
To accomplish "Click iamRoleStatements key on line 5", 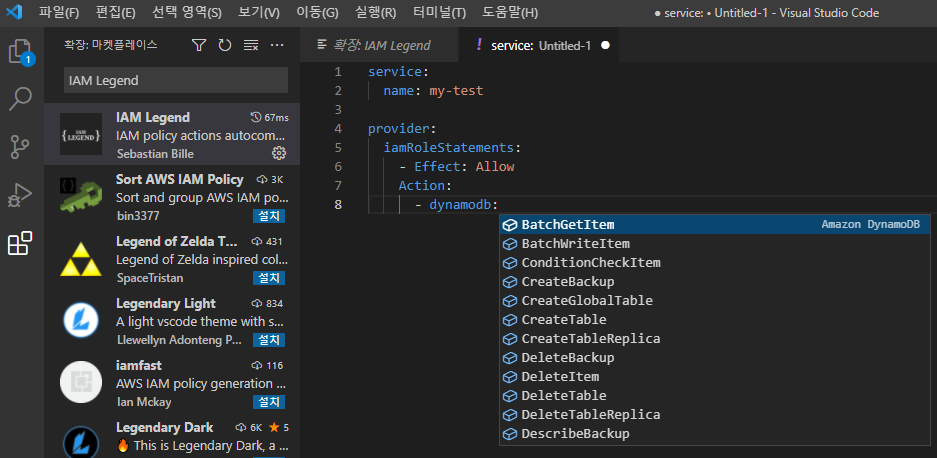I will tap(448, 148).
